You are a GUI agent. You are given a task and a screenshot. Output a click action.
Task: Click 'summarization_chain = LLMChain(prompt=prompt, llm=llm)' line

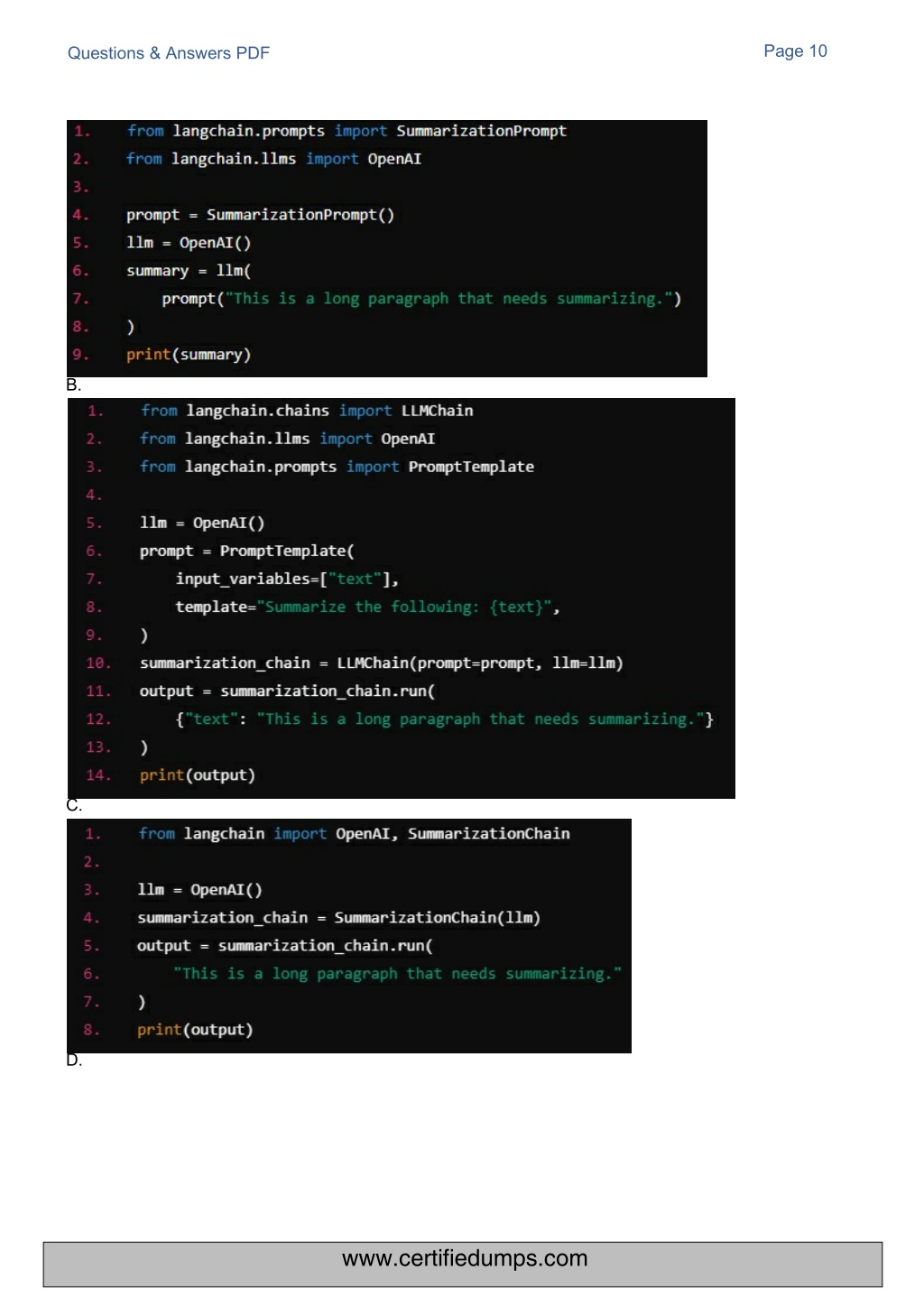(x=382, y=663)
